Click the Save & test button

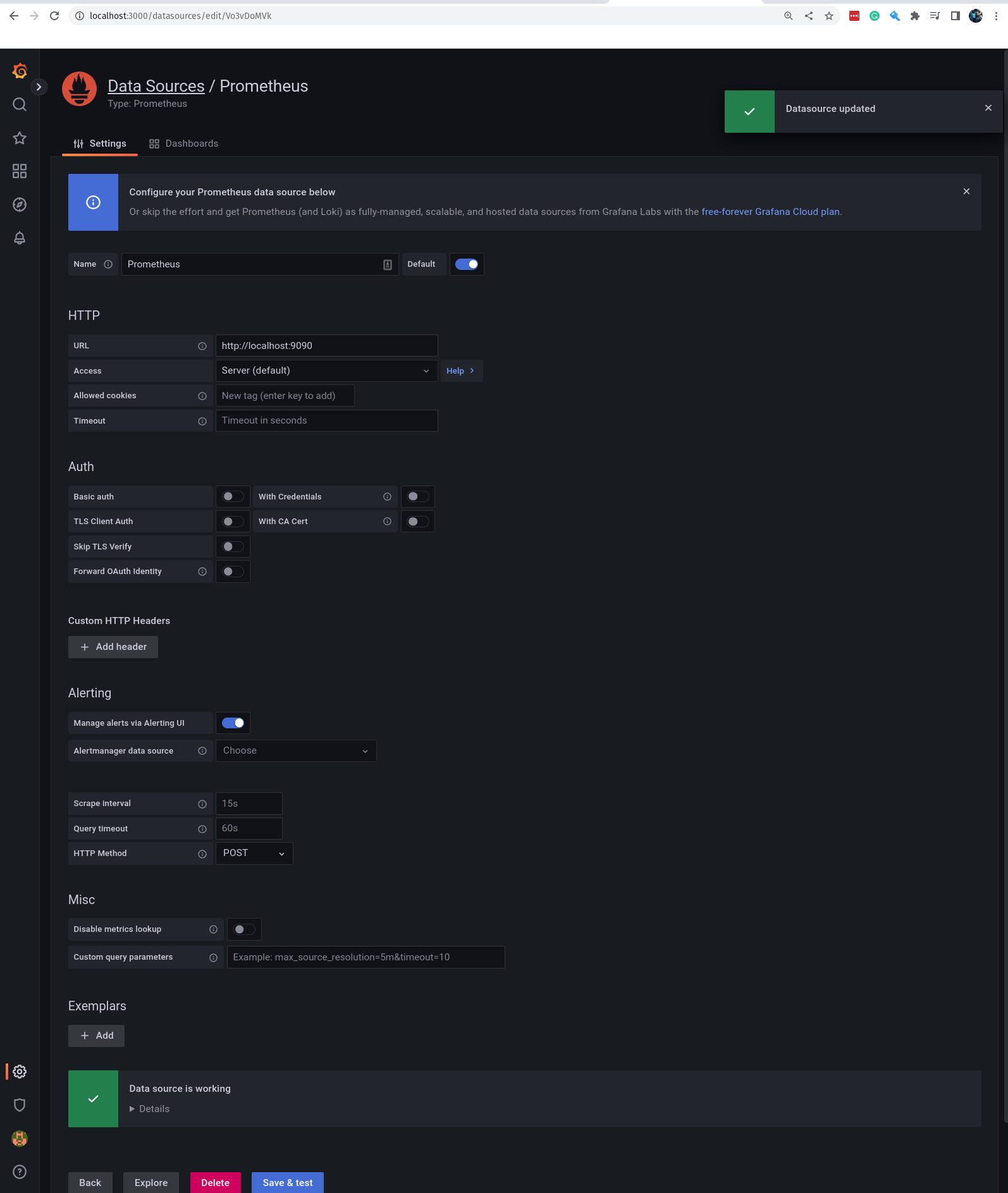288,1183
